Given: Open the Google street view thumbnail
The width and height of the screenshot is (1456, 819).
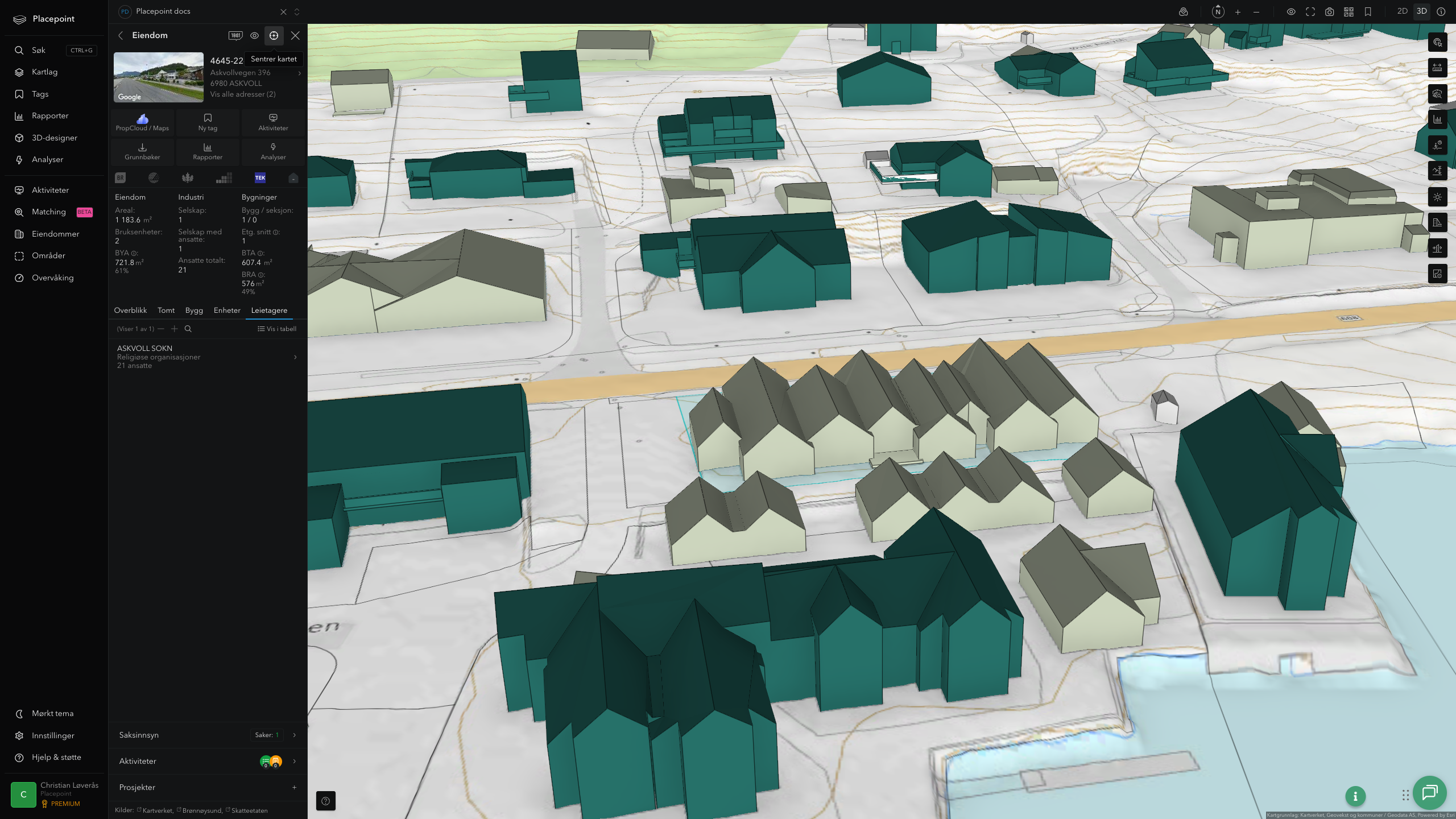Looking at the screenshot, I should pos(159,77).
